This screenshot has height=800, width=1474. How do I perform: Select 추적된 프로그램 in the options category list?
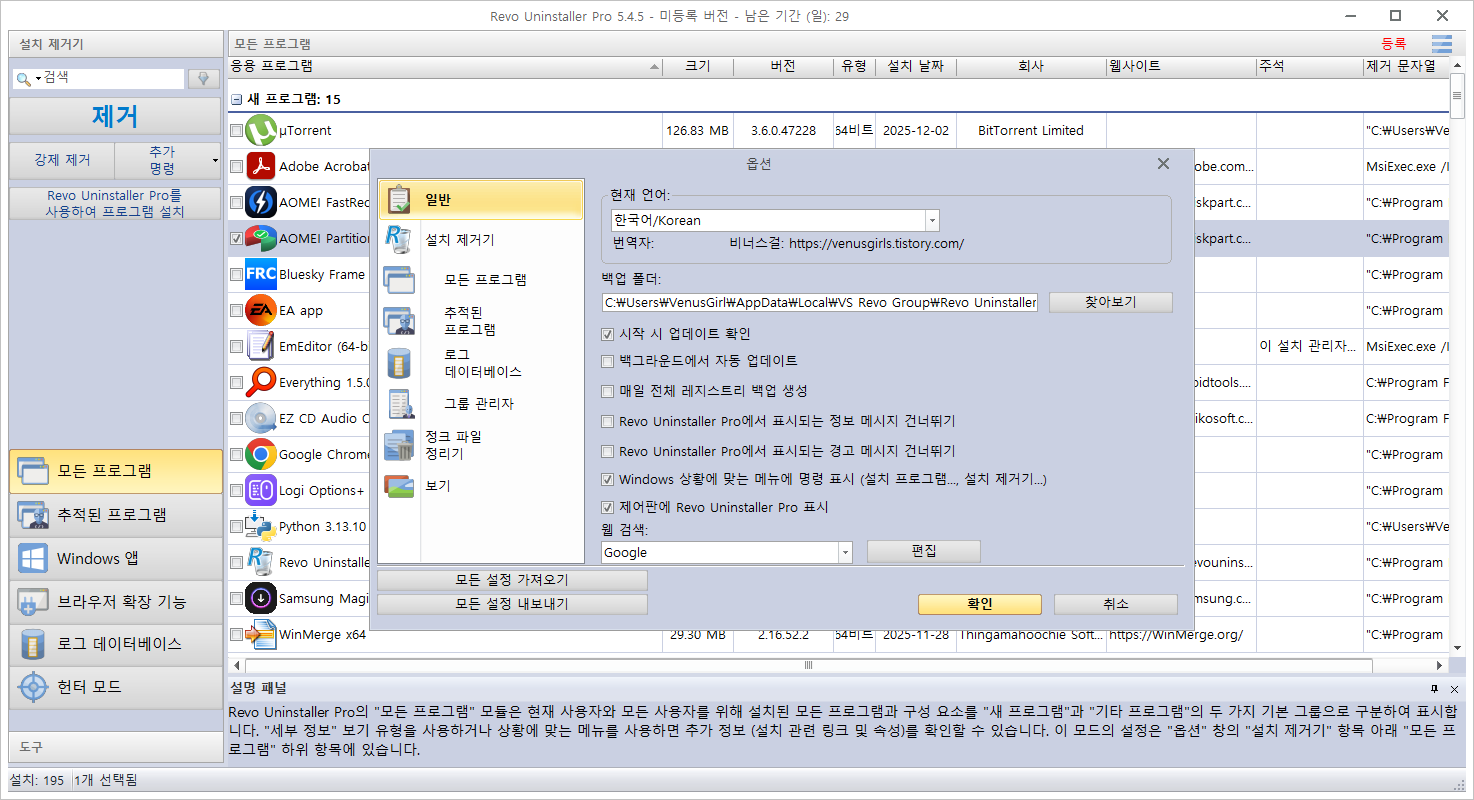coord(481,321)
